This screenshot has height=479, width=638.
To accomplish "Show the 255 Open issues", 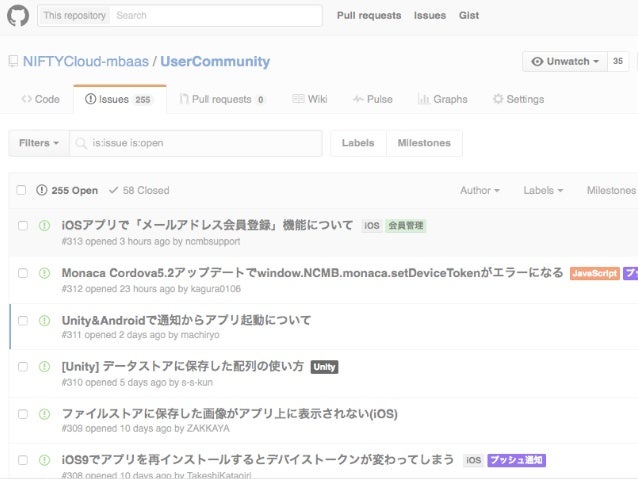I will [x=67, y=190].
